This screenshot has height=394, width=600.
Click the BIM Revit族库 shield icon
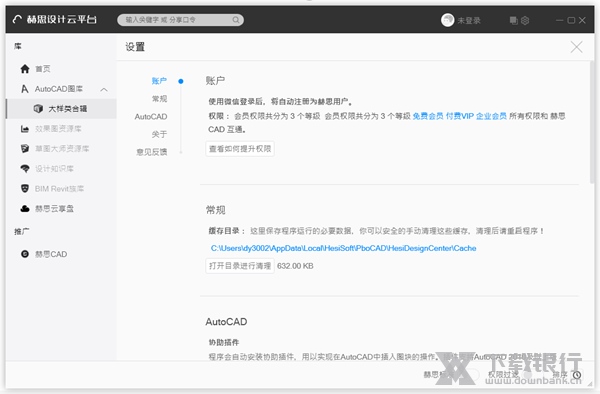(x=25, y=189)
